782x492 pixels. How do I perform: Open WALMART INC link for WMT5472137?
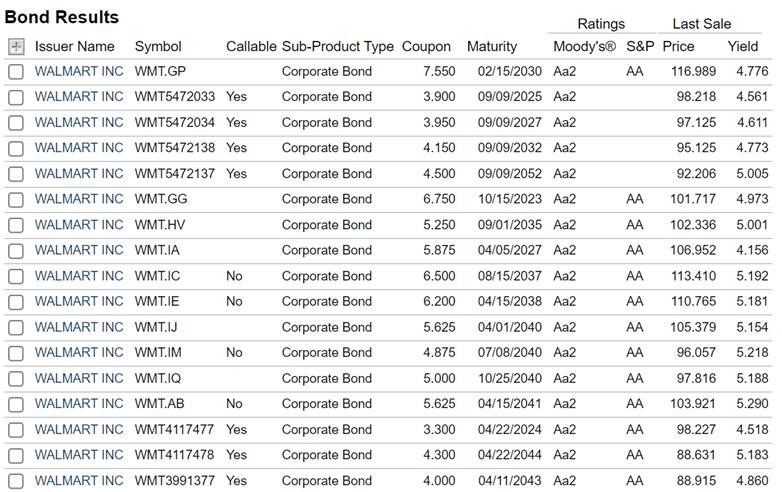[x=79, y=173]
